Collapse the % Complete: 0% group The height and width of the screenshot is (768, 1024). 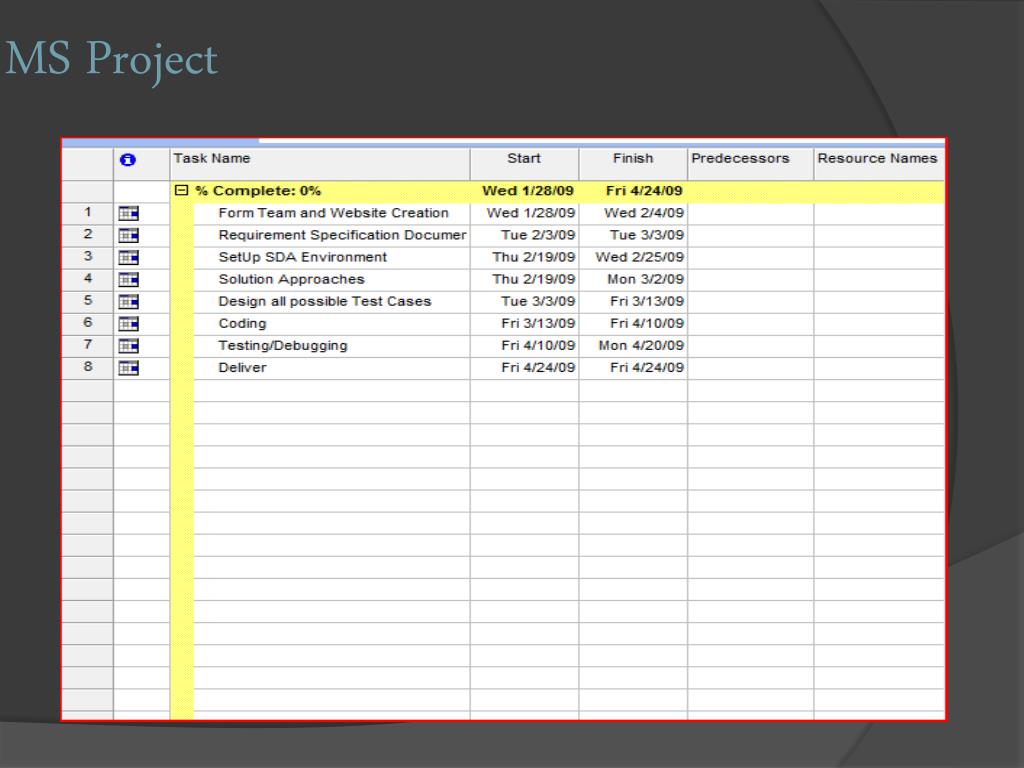[x=182, y=191]
